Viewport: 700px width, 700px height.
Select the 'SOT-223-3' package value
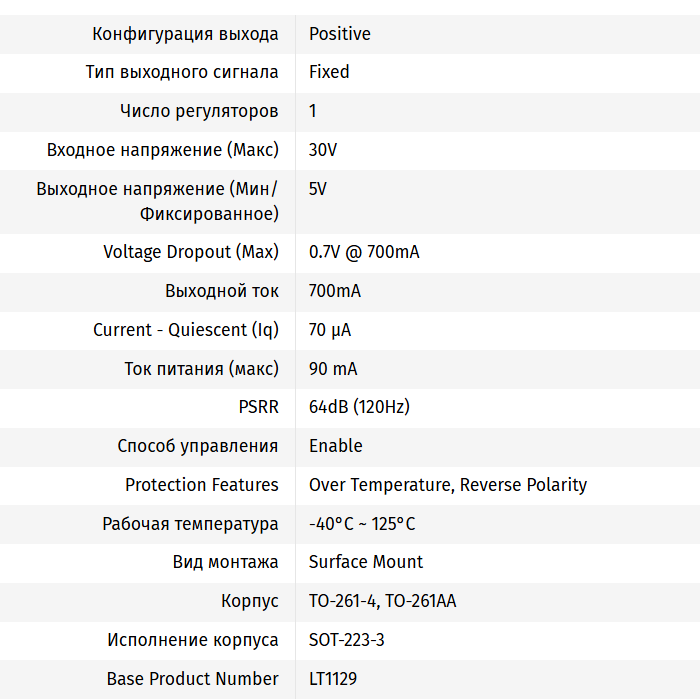tap(347, 640)
